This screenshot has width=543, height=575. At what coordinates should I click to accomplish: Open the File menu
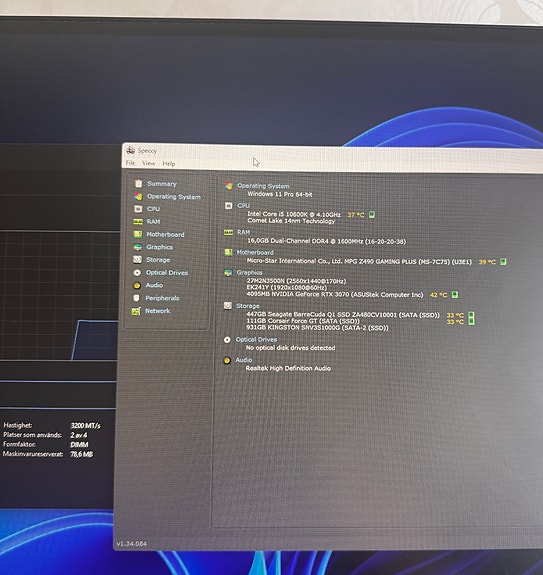[x=130, y=163]
